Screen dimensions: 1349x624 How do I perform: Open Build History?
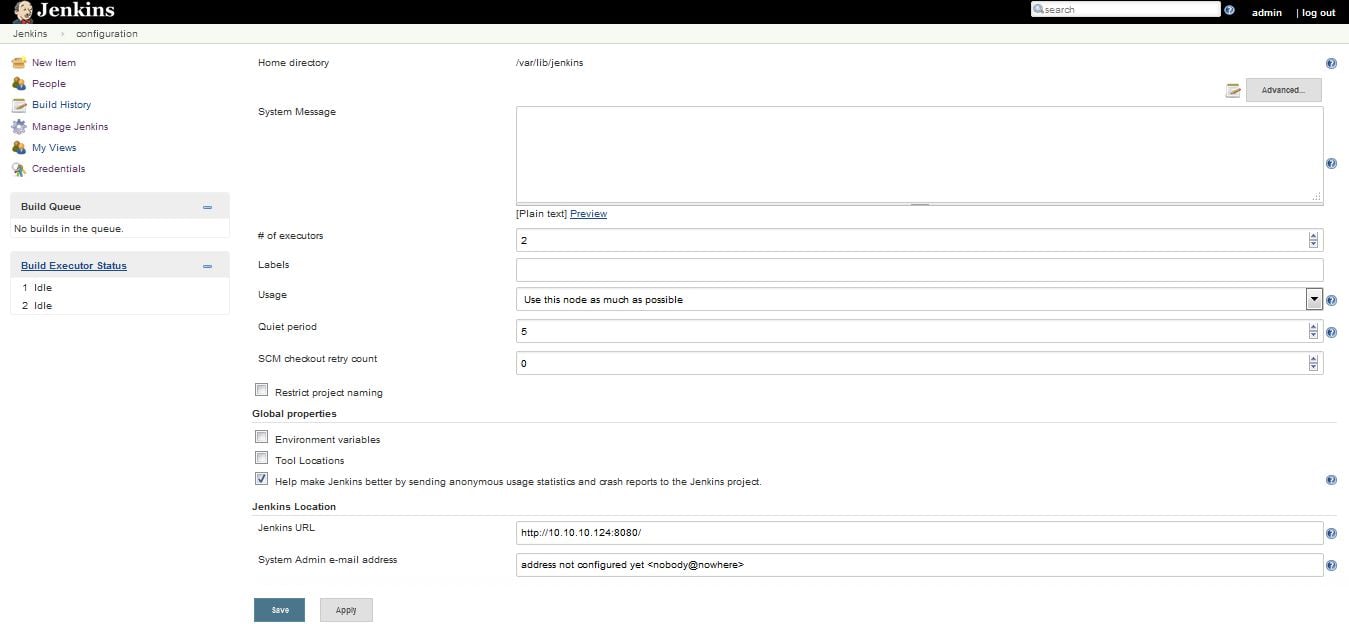pos(63,104)
